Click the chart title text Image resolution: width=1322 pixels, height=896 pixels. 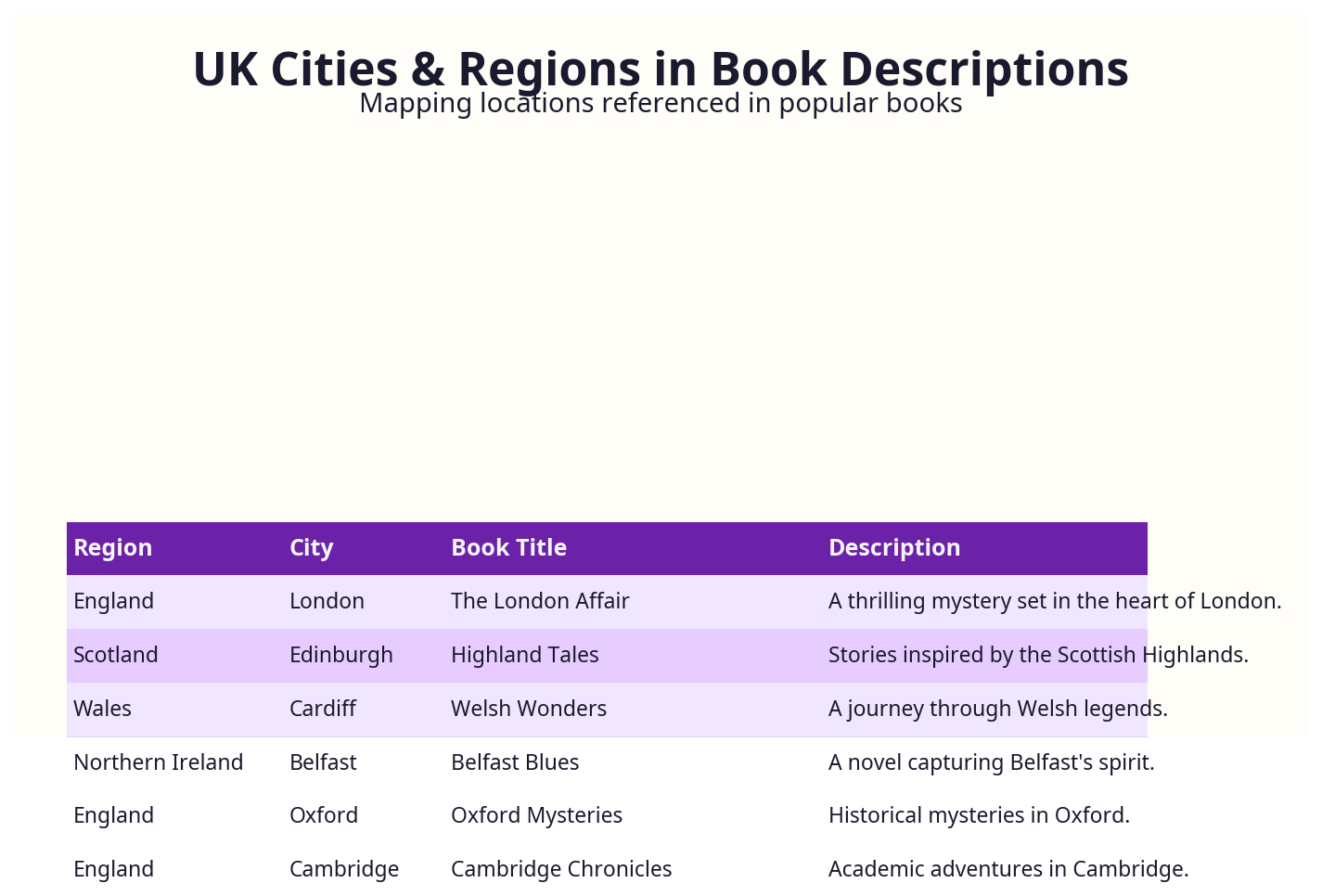click(660, 69)
